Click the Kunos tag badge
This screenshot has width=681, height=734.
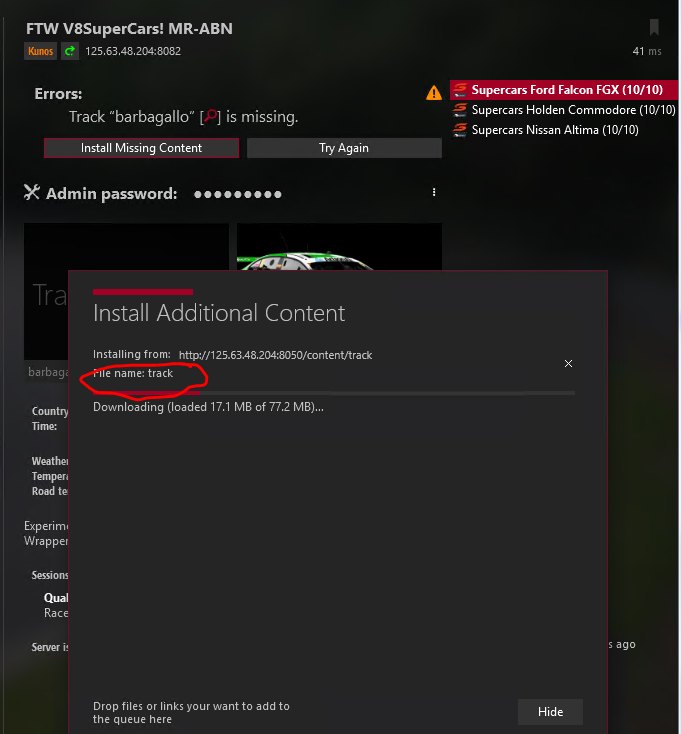pyautogui.click(x=40, y=51)
